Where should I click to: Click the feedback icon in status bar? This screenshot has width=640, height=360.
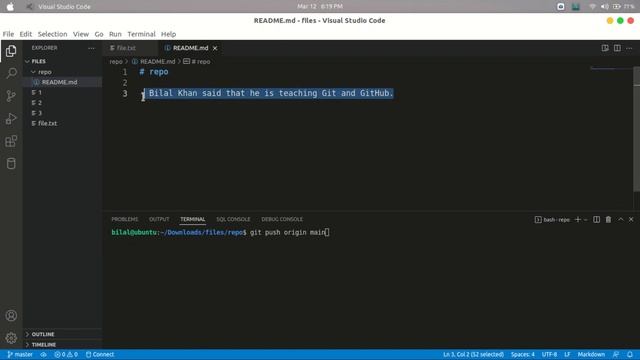616,354
